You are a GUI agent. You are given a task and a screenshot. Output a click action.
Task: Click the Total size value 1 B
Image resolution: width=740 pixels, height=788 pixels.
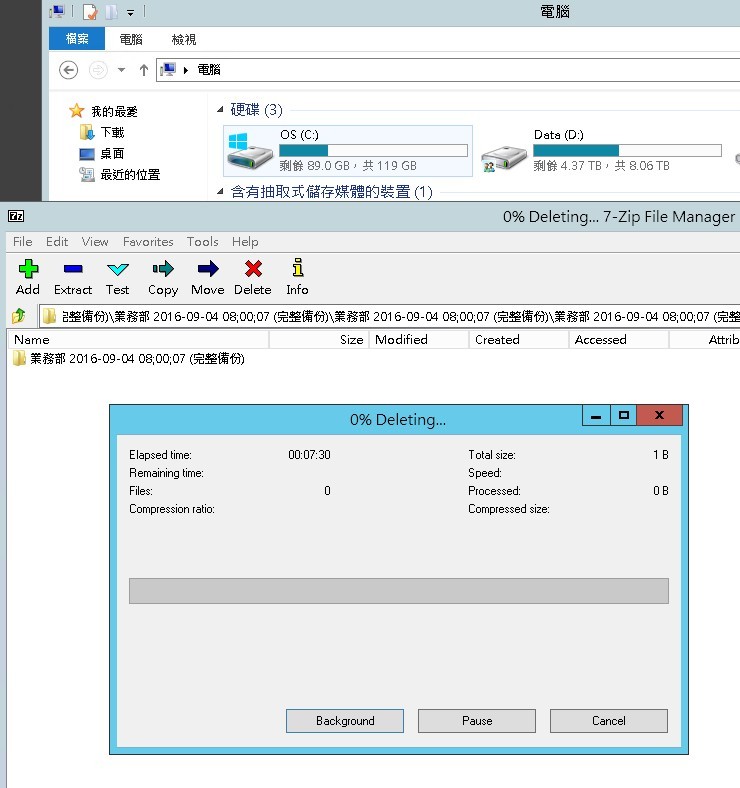(x=661, y=455)
